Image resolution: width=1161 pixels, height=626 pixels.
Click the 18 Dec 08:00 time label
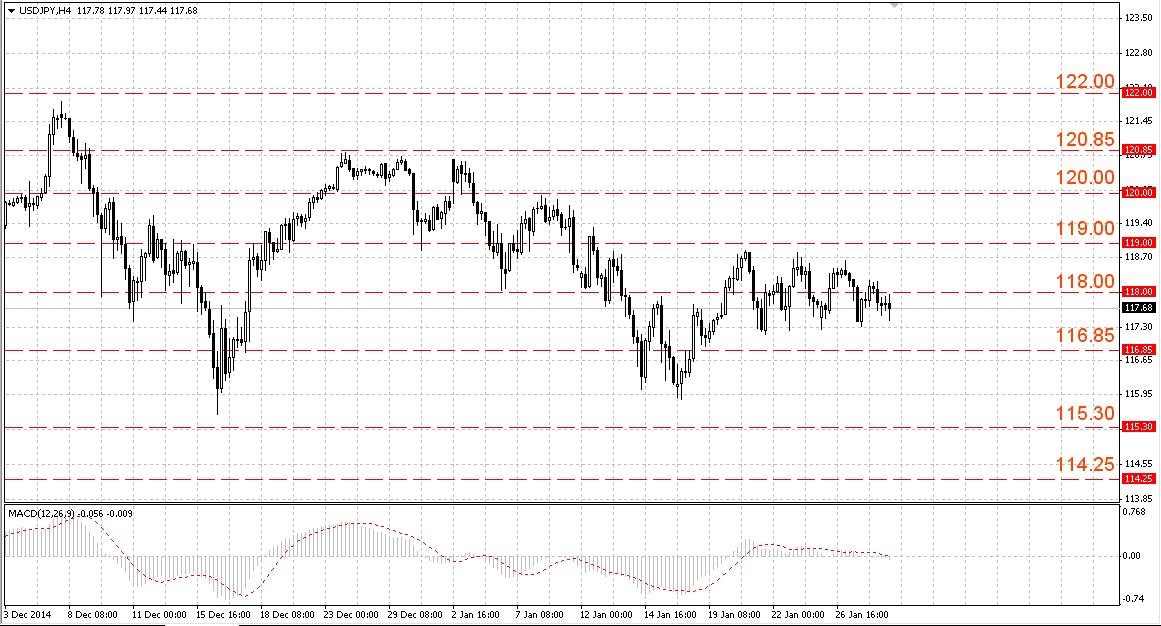pos(287,615)
